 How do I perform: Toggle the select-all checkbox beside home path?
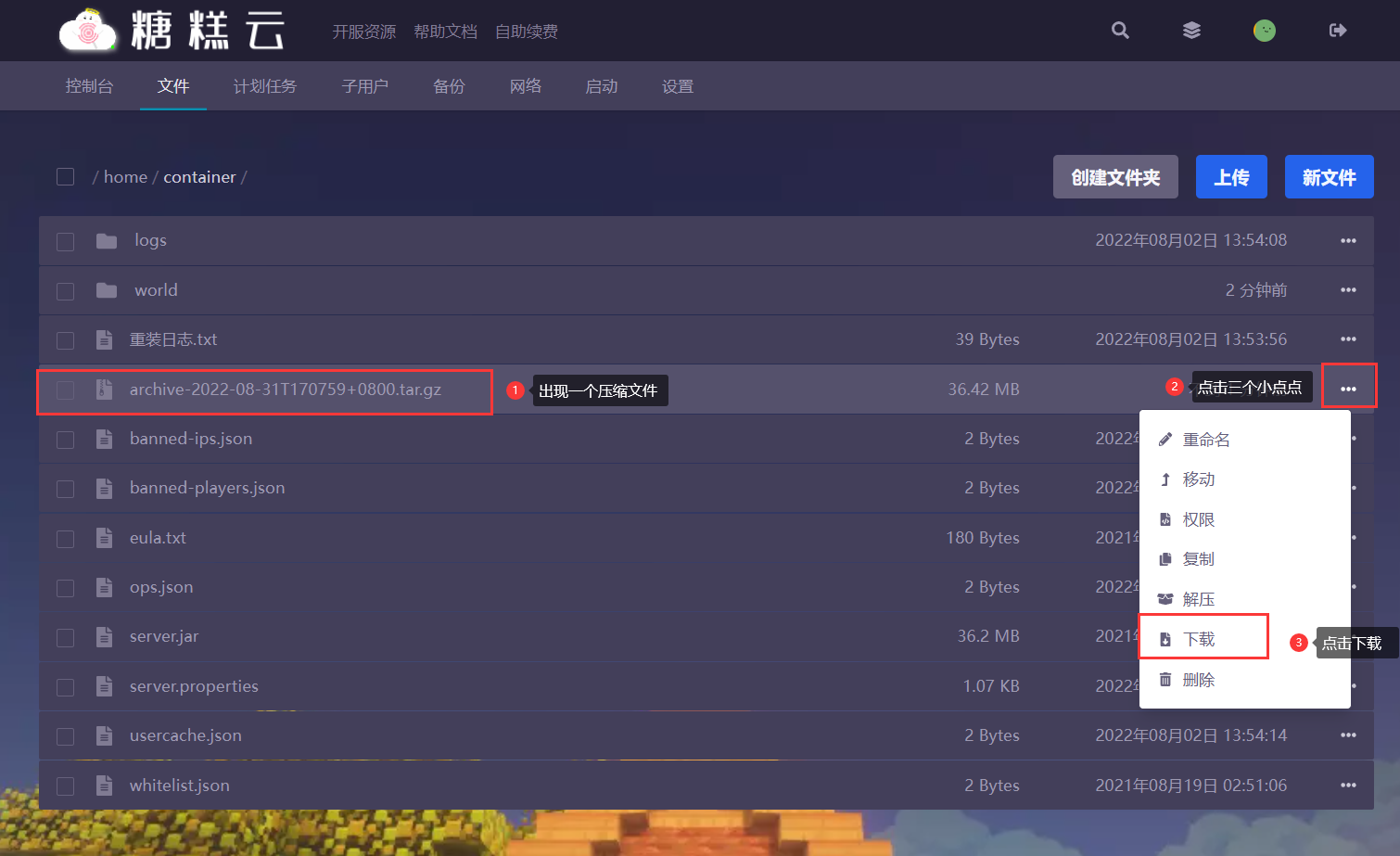click(x=65, y=176)
